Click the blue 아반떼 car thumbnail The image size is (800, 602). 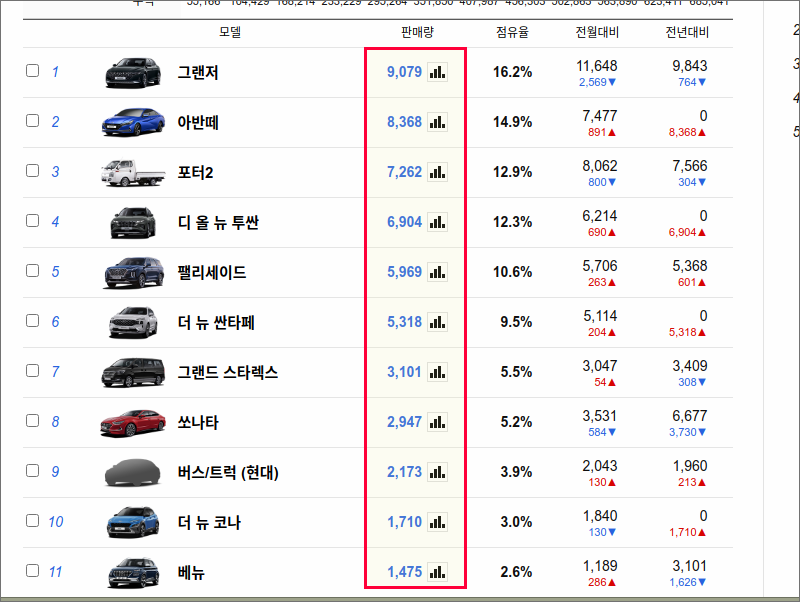pyautogui.click(x=133, y=122)
